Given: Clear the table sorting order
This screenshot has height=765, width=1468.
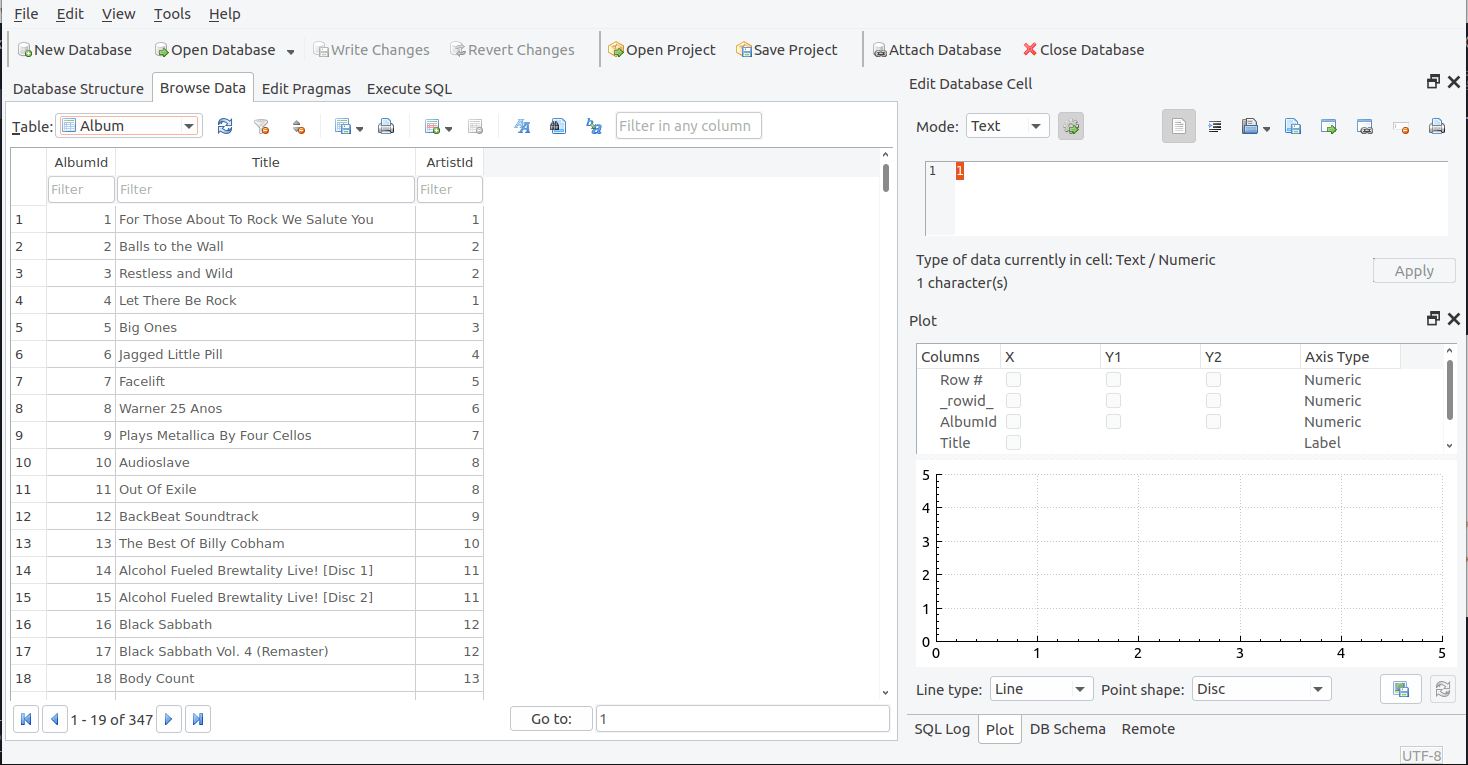Looking at the screenshot, I should coord(298,126).
